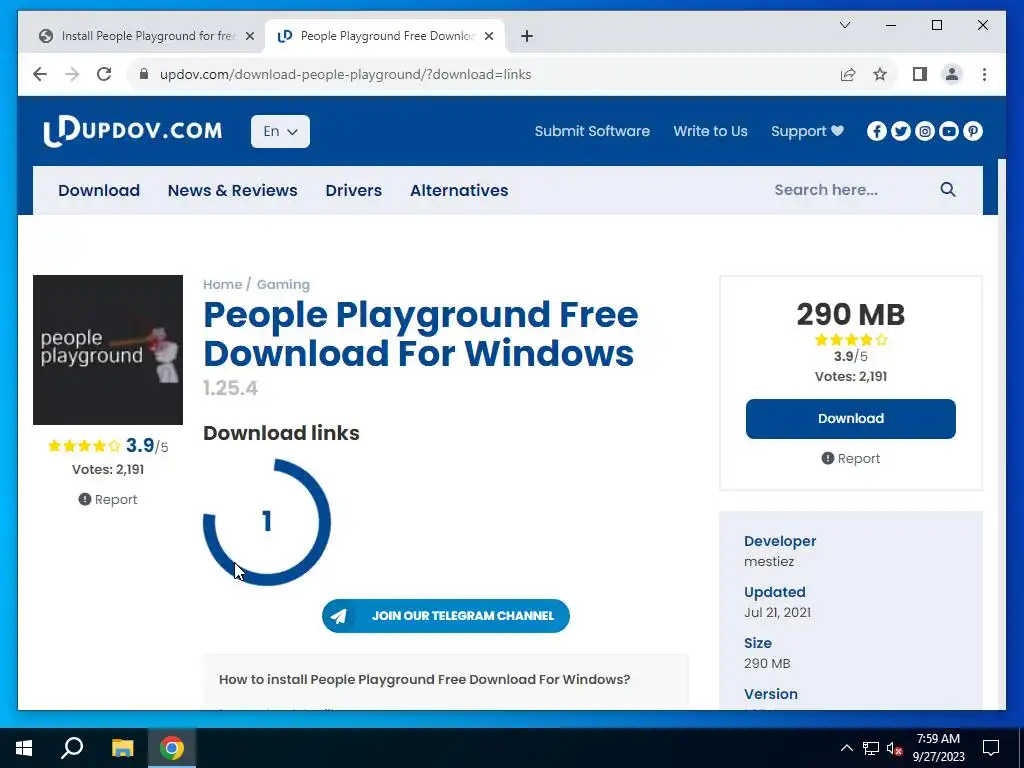
Task: Click the Search here input field
Action: (849, 190)
